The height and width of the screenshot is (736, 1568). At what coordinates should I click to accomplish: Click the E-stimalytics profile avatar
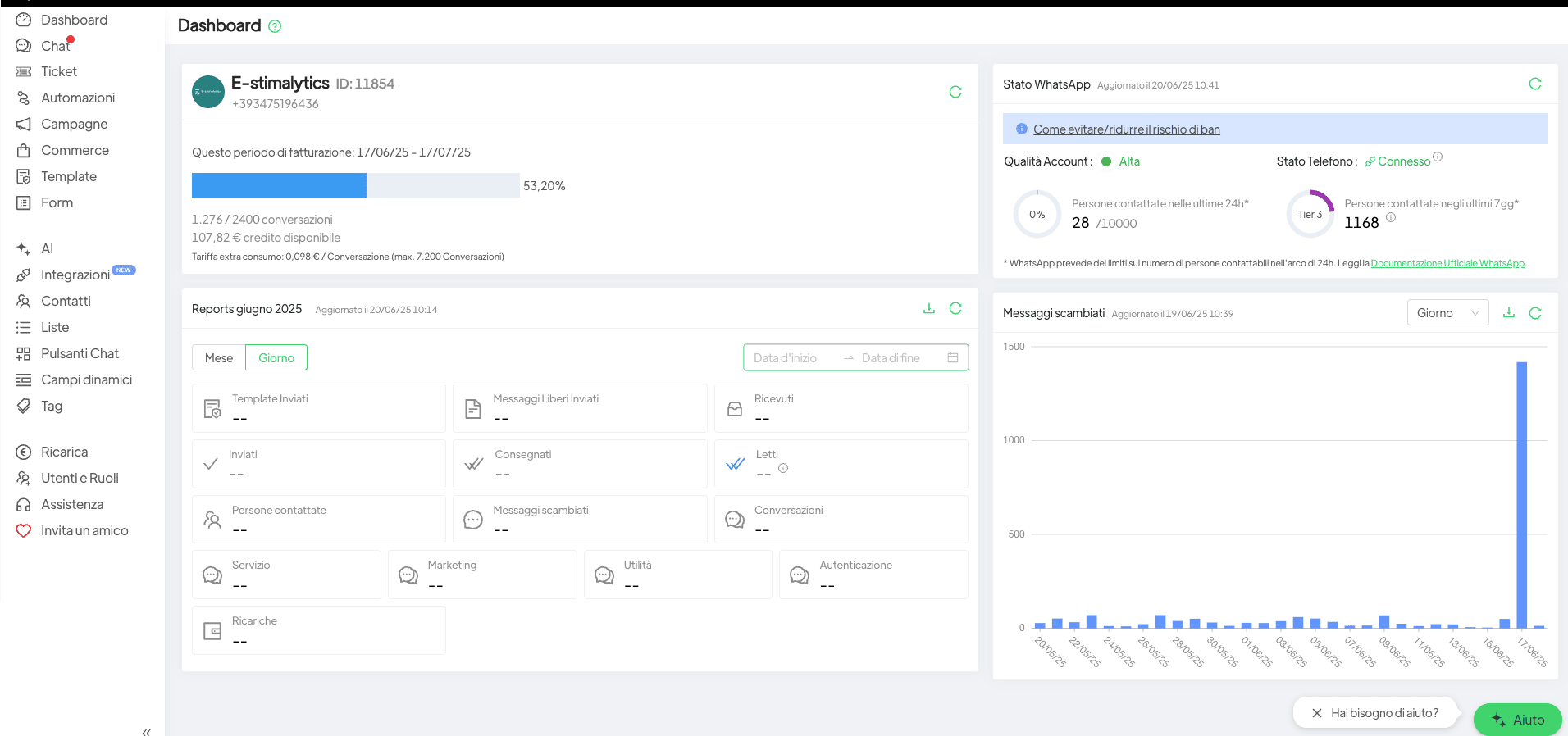coord(208,92)
